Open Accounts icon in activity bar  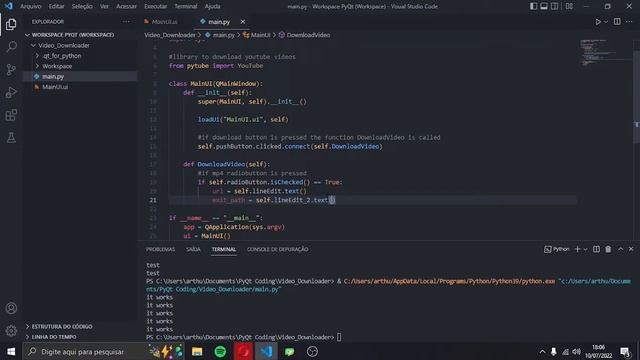pos(11,308)
